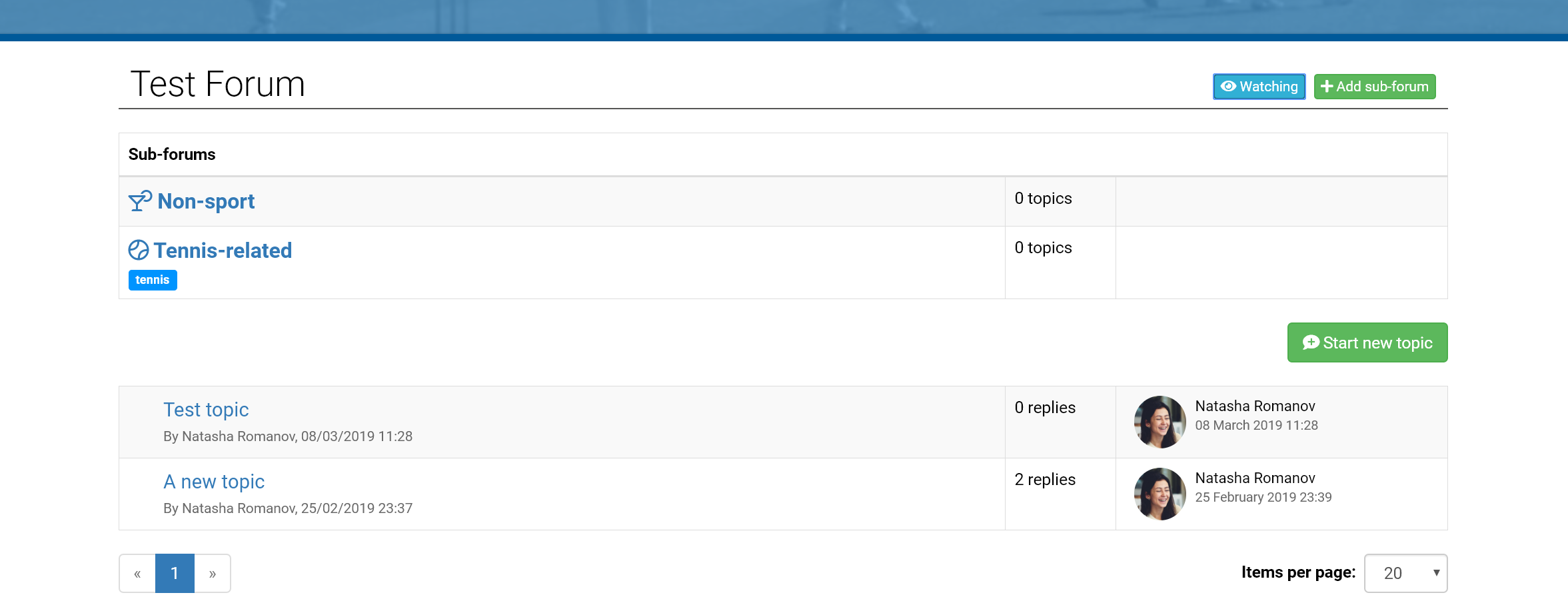Click the eye icon on the Watching button

pyautogui.click(x=1228, y=87)
